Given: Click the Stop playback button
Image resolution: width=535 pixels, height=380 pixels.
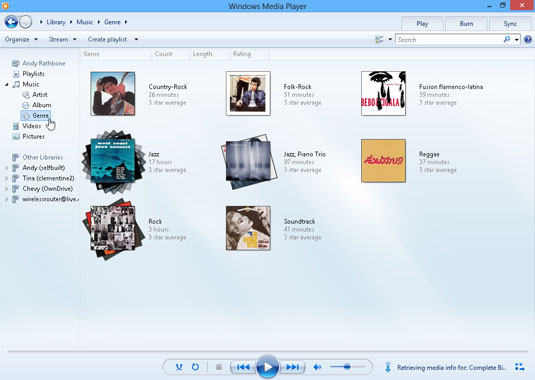Looking at the screenshot, I should 219,367.
